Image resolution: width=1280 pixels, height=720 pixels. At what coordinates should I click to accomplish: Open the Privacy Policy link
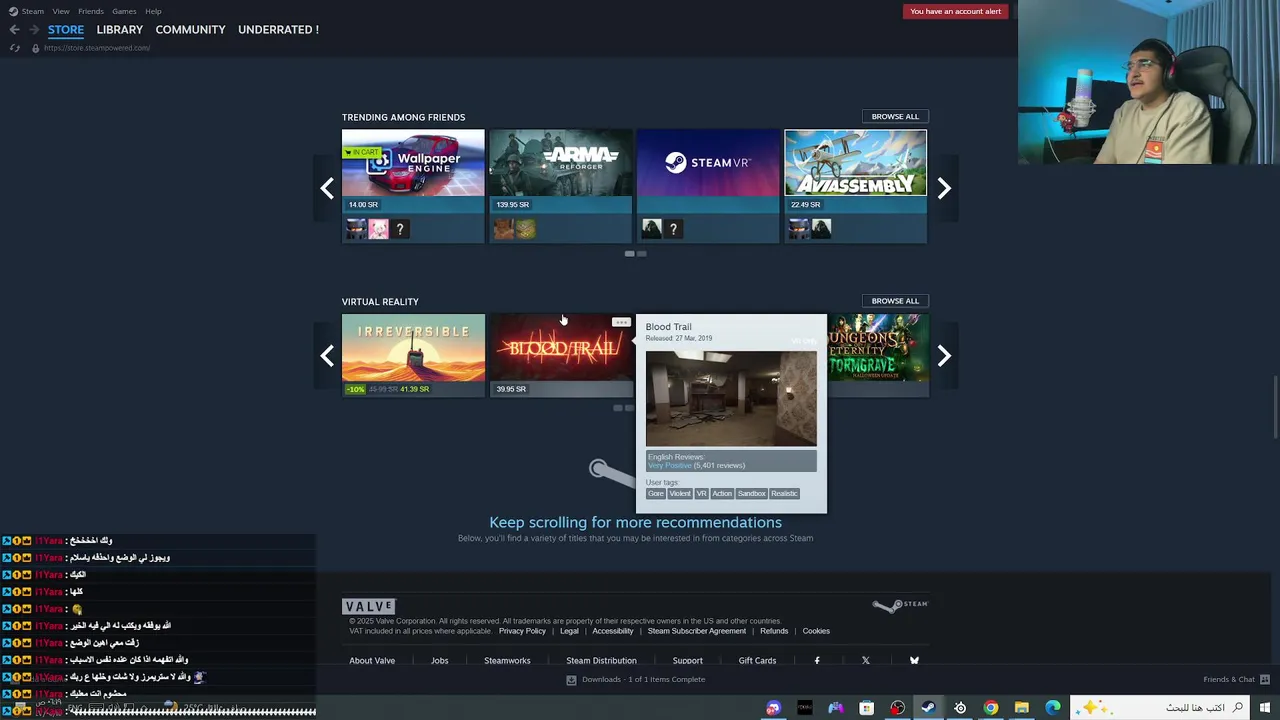click(x=522, y=631)
